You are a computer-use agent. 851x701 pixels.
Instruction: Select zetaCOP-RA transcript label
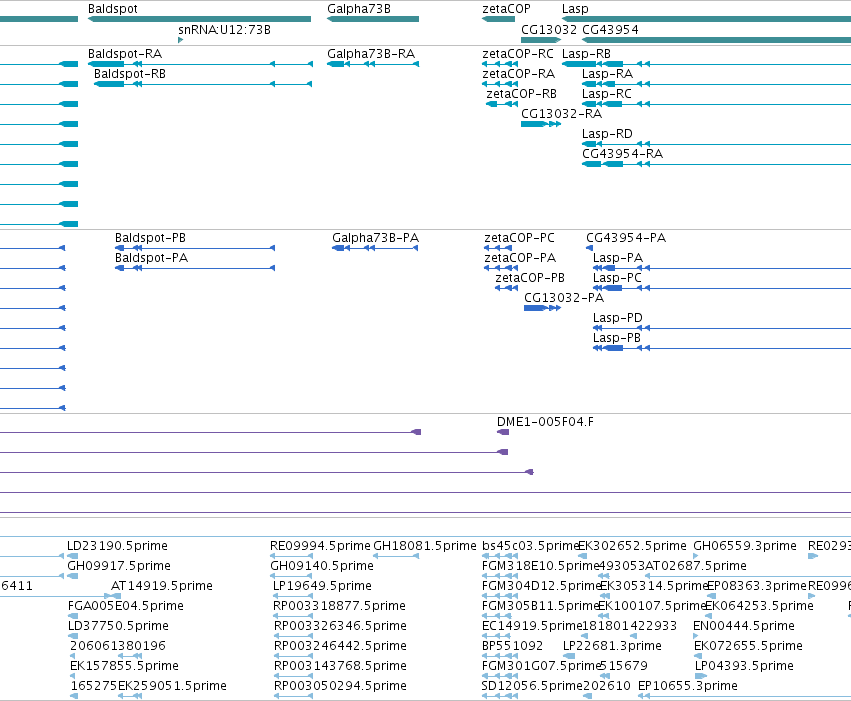coord(518,74)
